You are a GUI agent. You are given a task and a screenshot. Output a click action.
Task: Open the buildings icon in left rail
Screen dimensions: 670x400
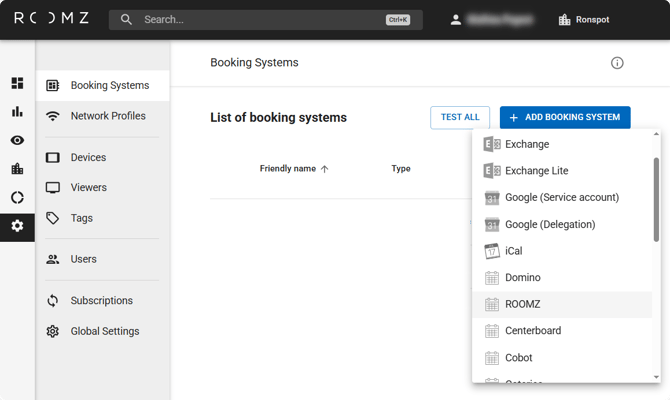click(17, 169)
